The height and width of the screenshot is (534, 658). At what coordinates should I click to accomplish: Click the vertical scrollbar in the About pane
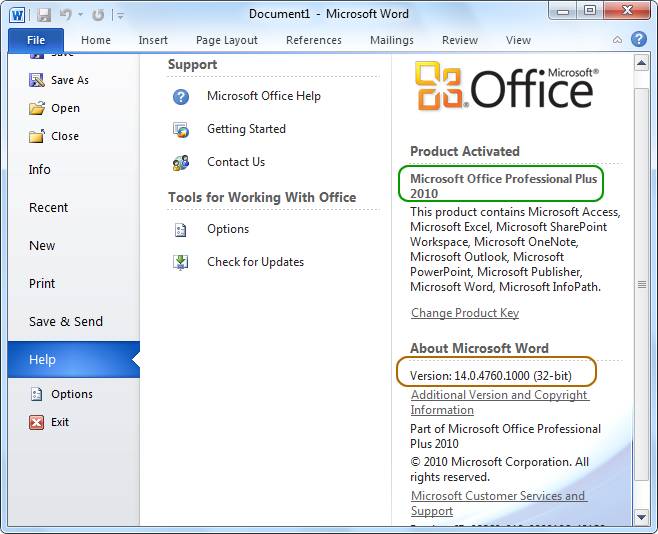(641, 285)
